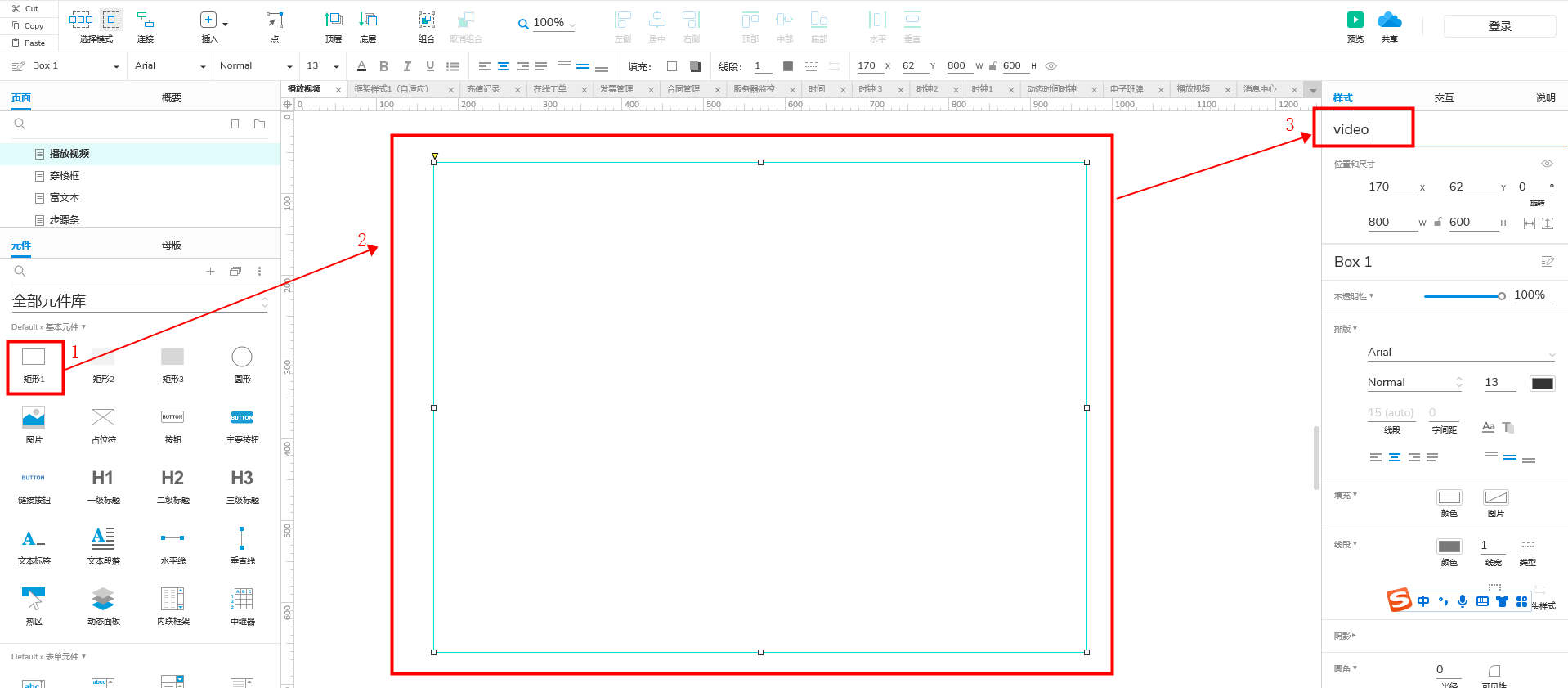Image resolution: width=1568 pixels, height=688 pixels.
Task: Select the Circle (圆形) widget
Action: [x=242, y=357]
